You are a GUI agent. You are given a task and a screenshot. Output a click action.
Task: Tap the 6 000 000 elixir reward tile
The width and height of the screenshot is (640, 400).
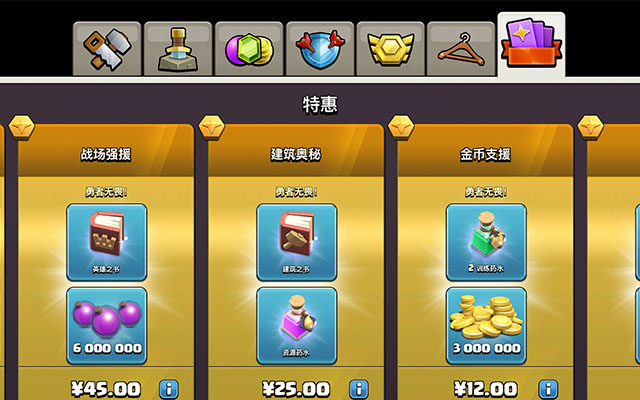coord(107,326)
